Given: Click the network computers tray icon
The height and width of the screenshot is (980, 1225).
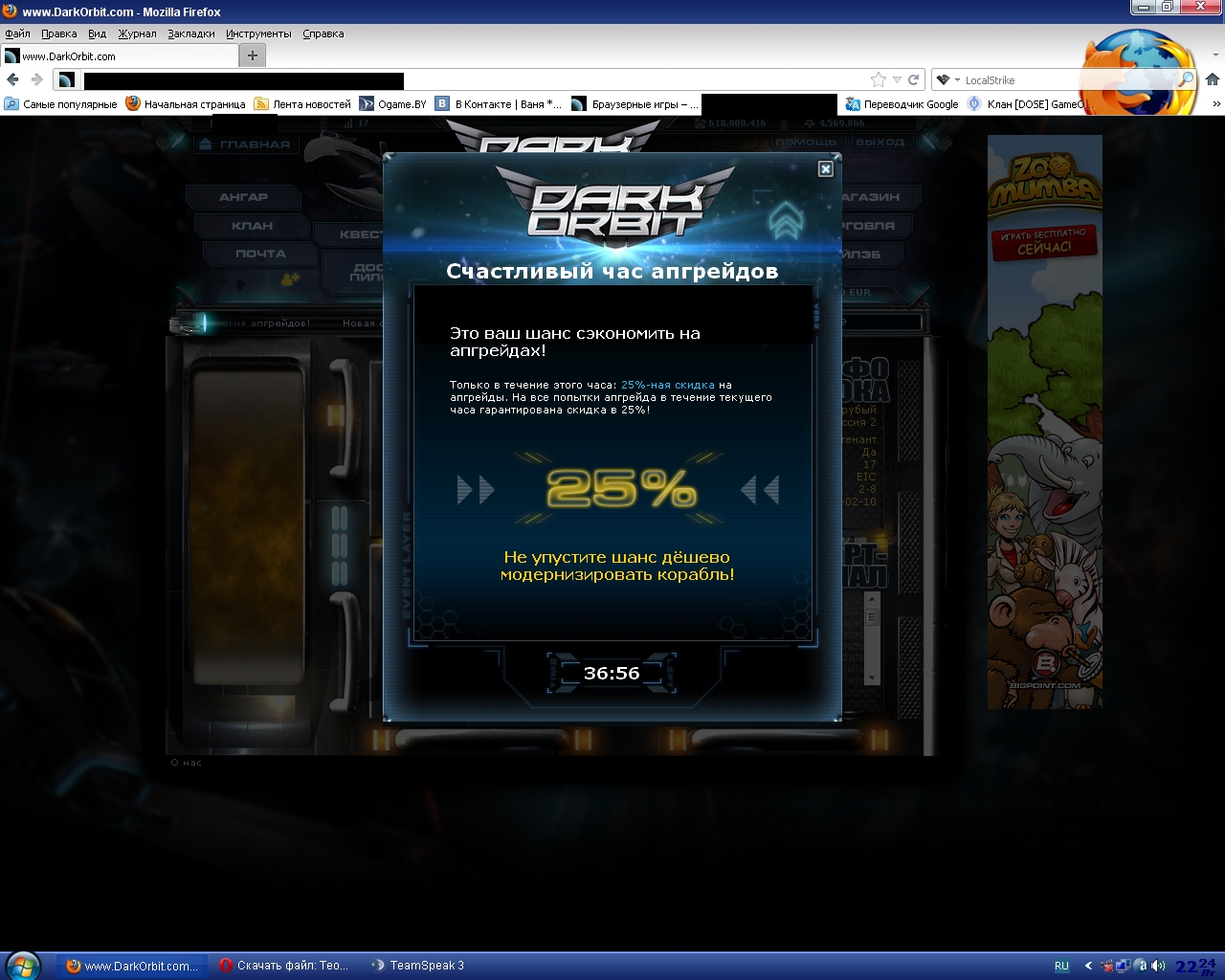Looking at the screenshot, I should pos(1124,966).
